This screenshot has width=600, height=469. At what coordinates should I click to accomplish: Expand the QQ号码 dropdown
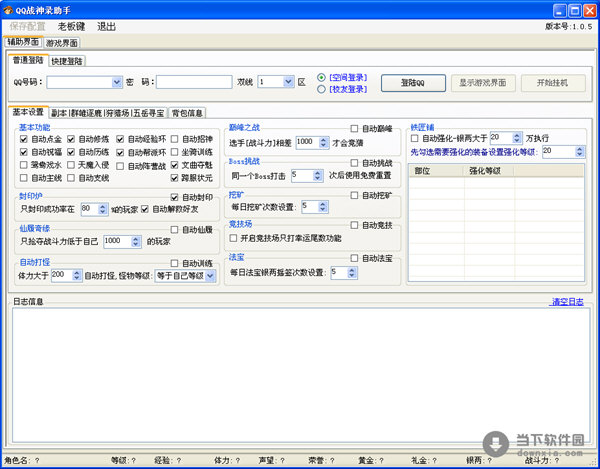[117, 82]
